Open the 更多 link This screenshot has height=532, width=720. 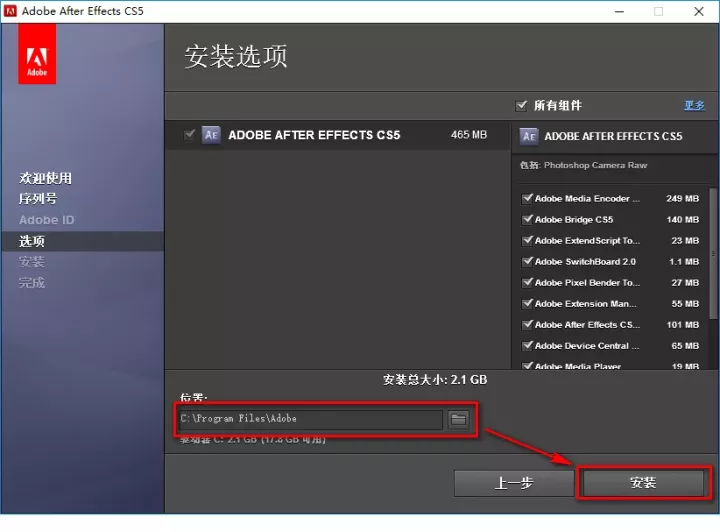694,105
